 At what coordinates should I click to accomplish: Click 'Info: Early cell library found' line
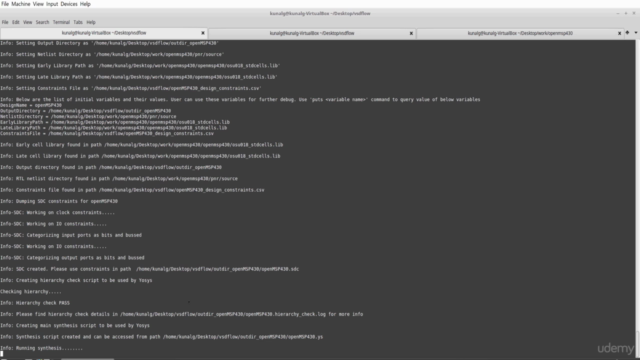coord(142,144)
